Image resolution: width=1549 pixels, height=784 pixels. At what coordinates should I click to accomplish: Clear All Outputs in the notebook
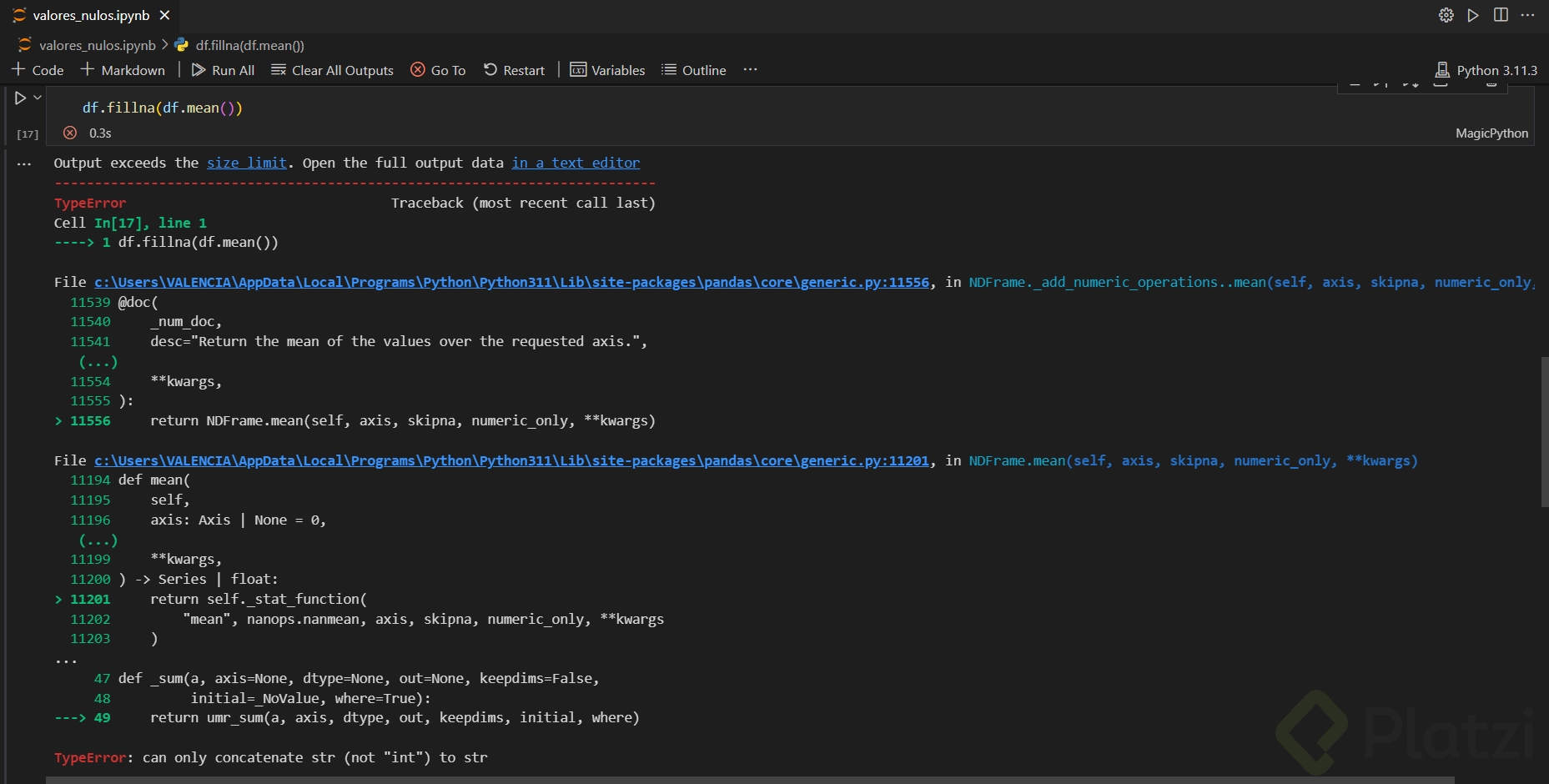coord(332,70)
